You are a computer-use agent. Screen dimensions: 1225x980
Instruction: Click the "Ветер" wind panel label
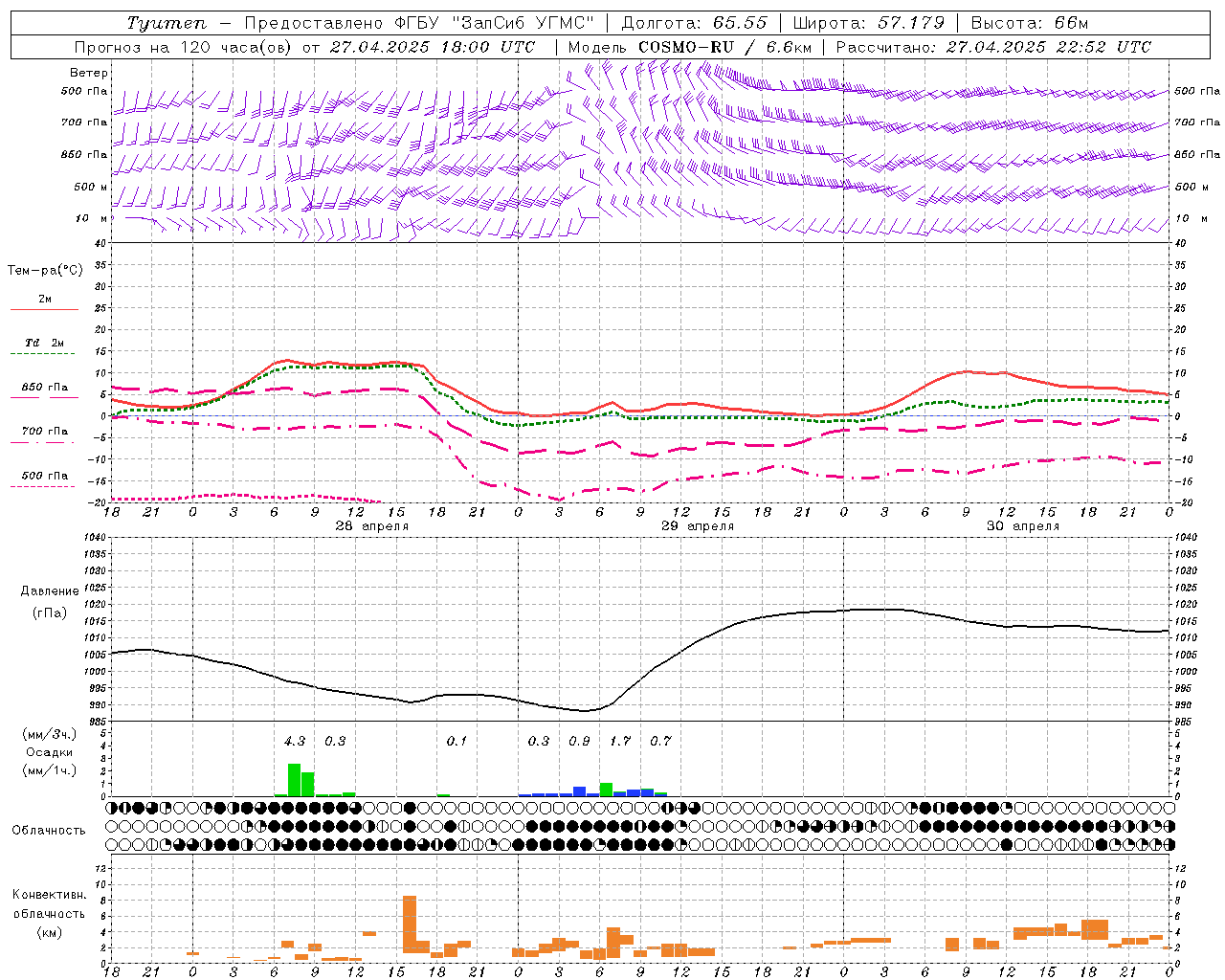(x=89, y=73)
